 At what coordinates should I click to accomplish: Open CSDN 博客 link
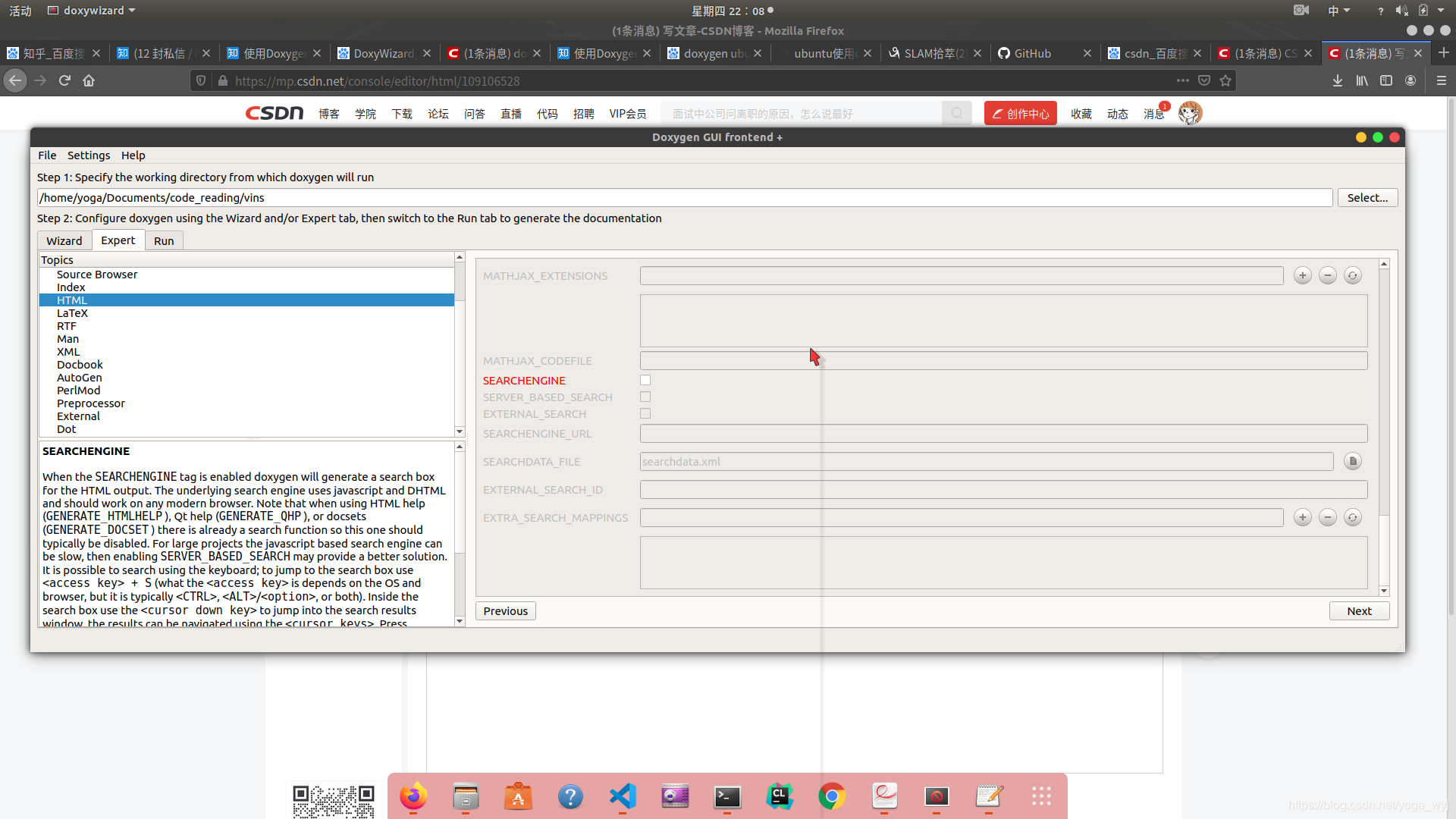click(329, 114)
